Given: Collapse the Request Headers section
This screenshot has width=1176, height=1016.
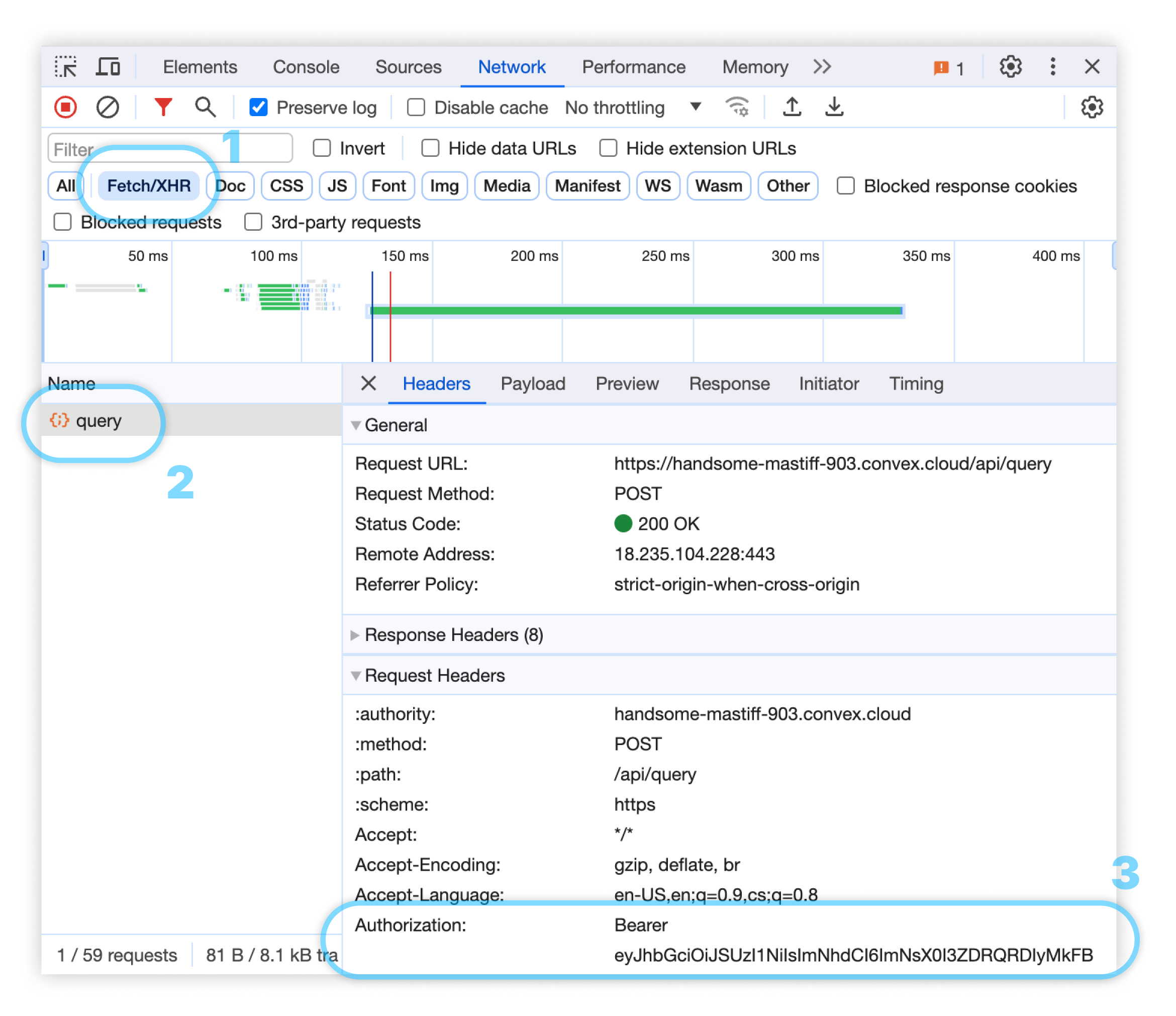Looking at the screenshot, I should tap(356, 676).
